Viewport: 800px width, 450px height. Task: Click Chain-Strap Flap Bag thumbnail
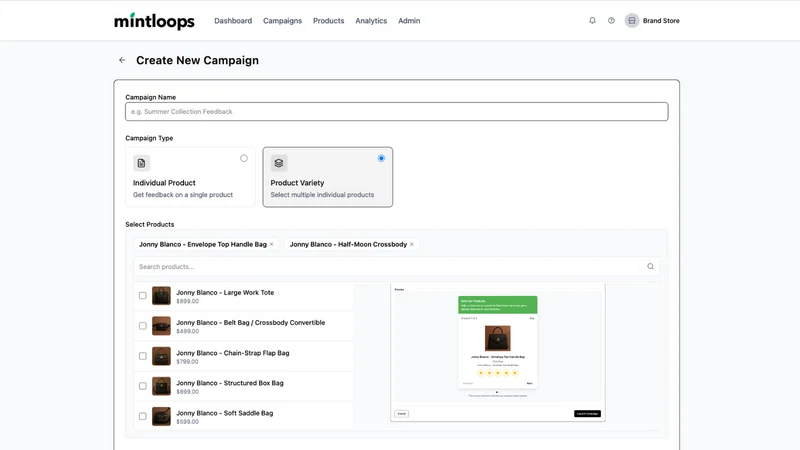point(161,356)
